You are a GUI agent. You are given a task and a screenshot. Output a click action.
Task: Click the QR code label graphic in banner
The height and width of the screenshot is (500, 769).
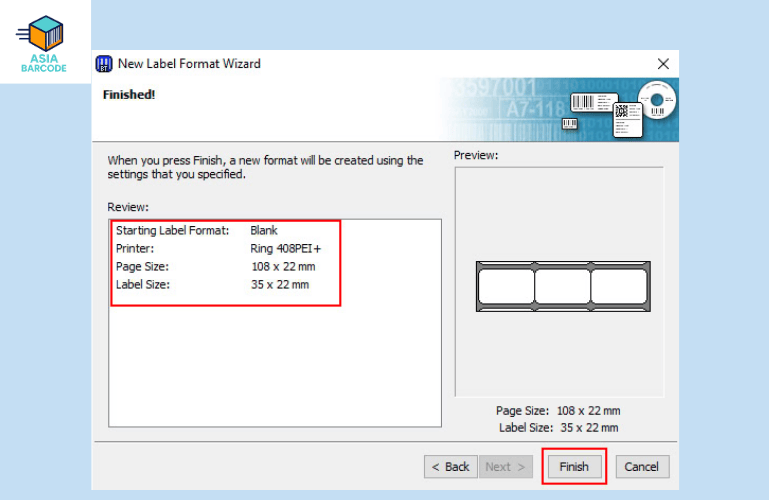[625, 118]
